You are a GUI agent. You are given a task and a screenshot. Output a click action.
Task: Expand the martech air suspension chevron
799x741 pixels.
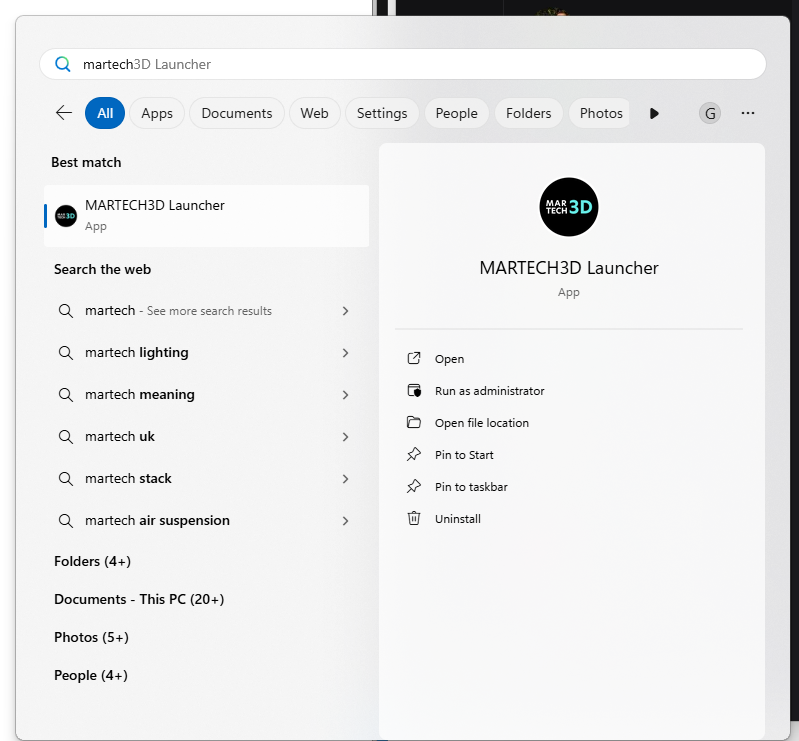pos(345,521)
